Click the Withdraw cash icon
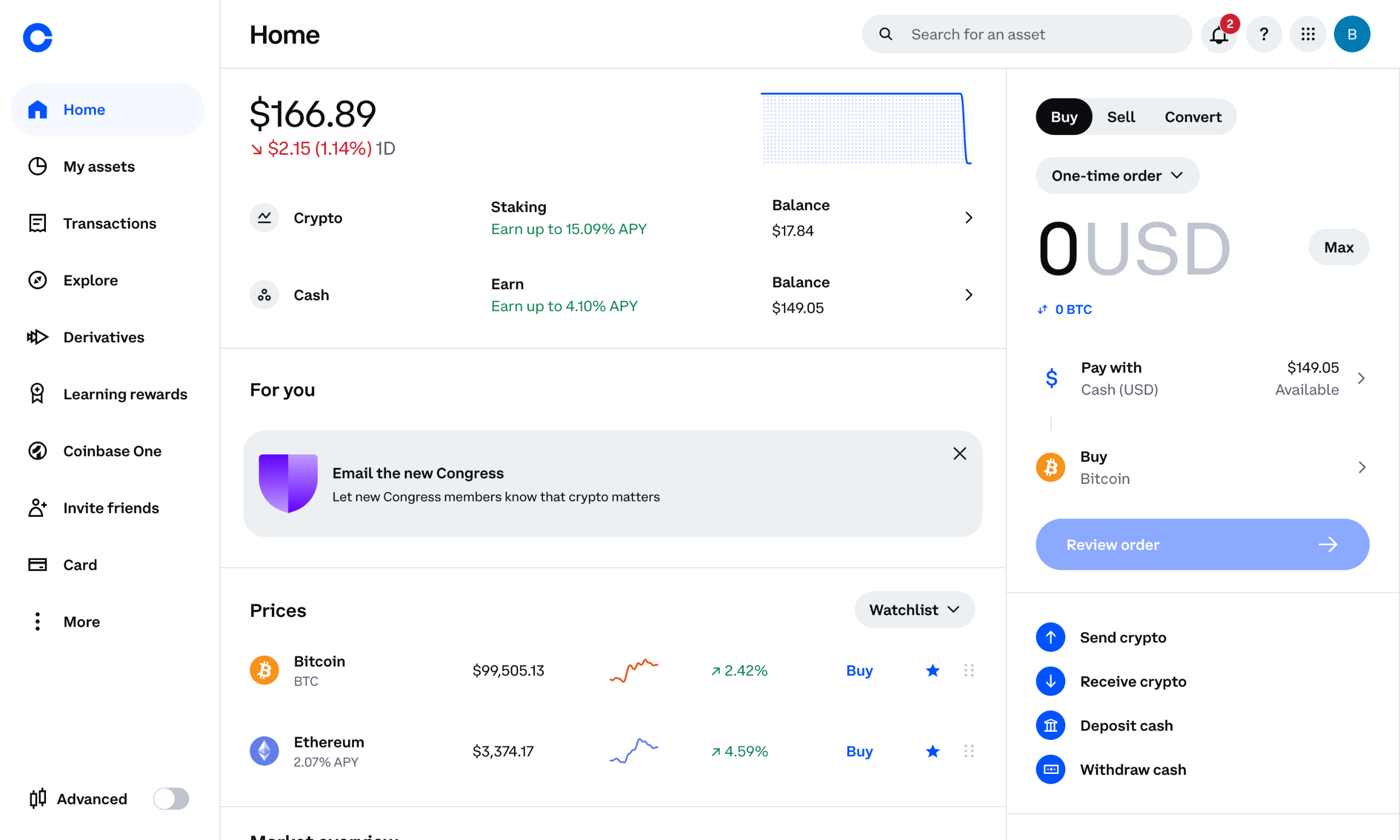Viewport: 1400px width, 840px height. point(1051,770)
